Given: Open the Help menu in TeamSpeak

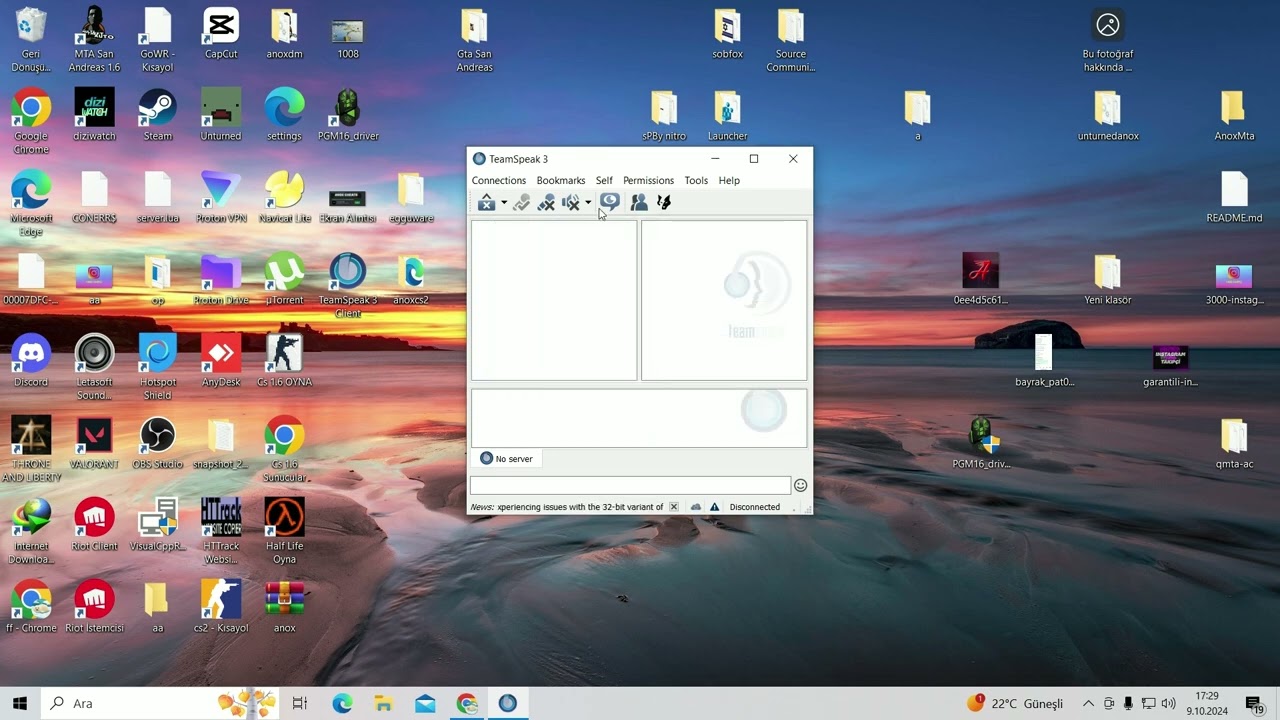Looking at the screenshot, I should (729, 180).
